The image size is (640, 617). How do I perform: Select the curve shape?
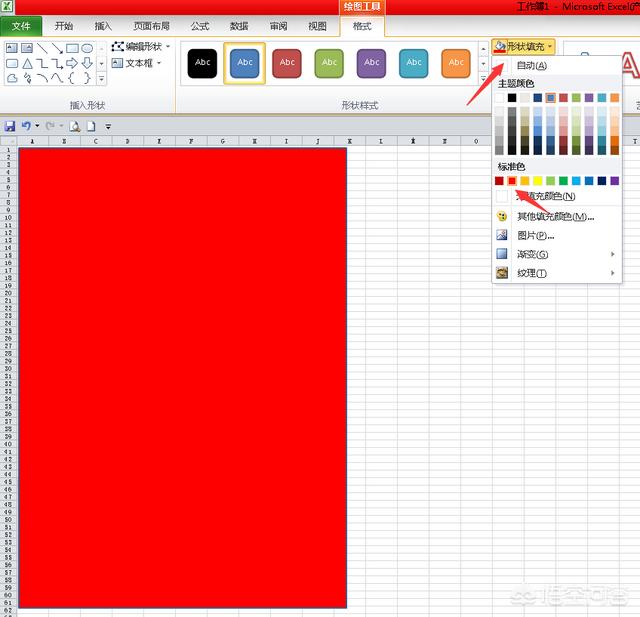point(57,78)
